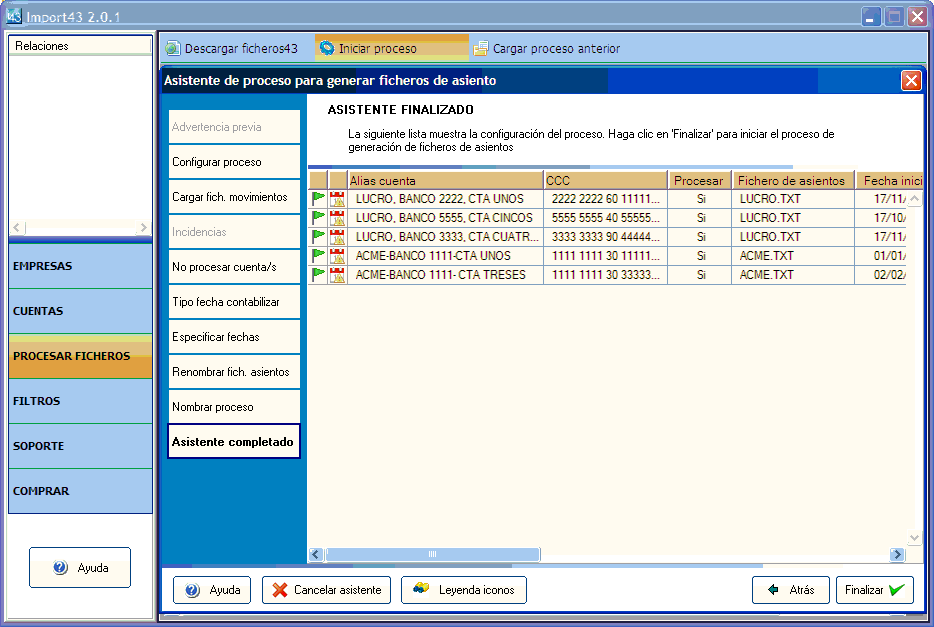
Task: Click the Cargar proceso anterior icon
Action: 481,48
